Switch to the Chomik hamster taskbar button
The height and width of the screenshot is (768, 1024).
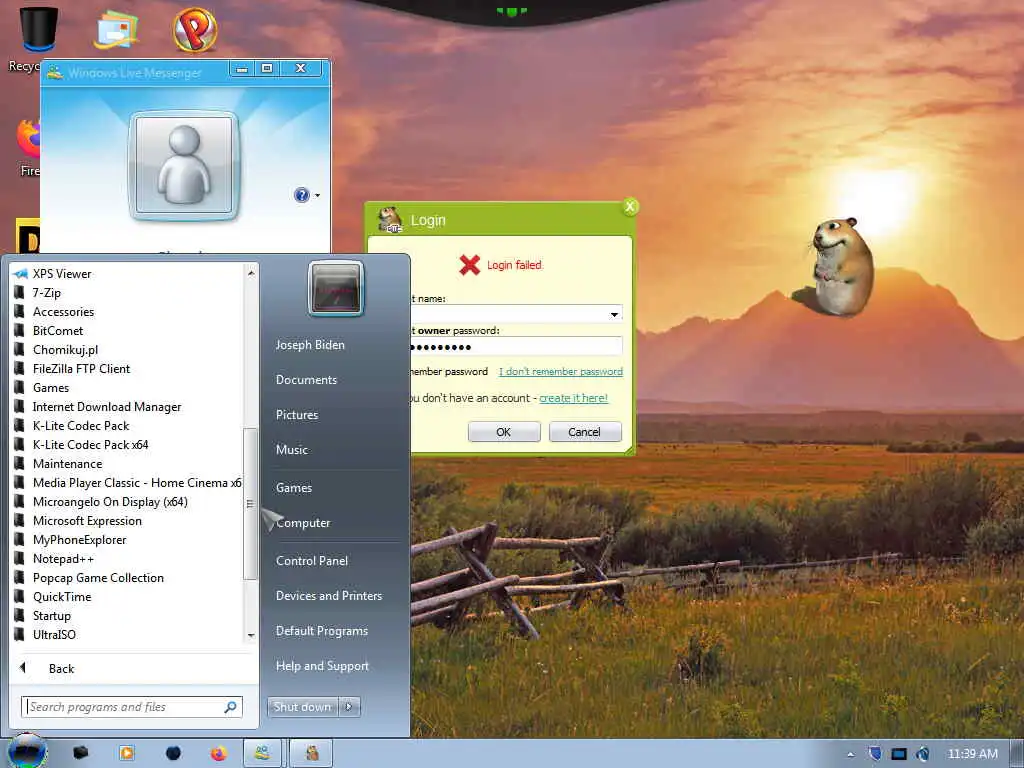[312, 753]
